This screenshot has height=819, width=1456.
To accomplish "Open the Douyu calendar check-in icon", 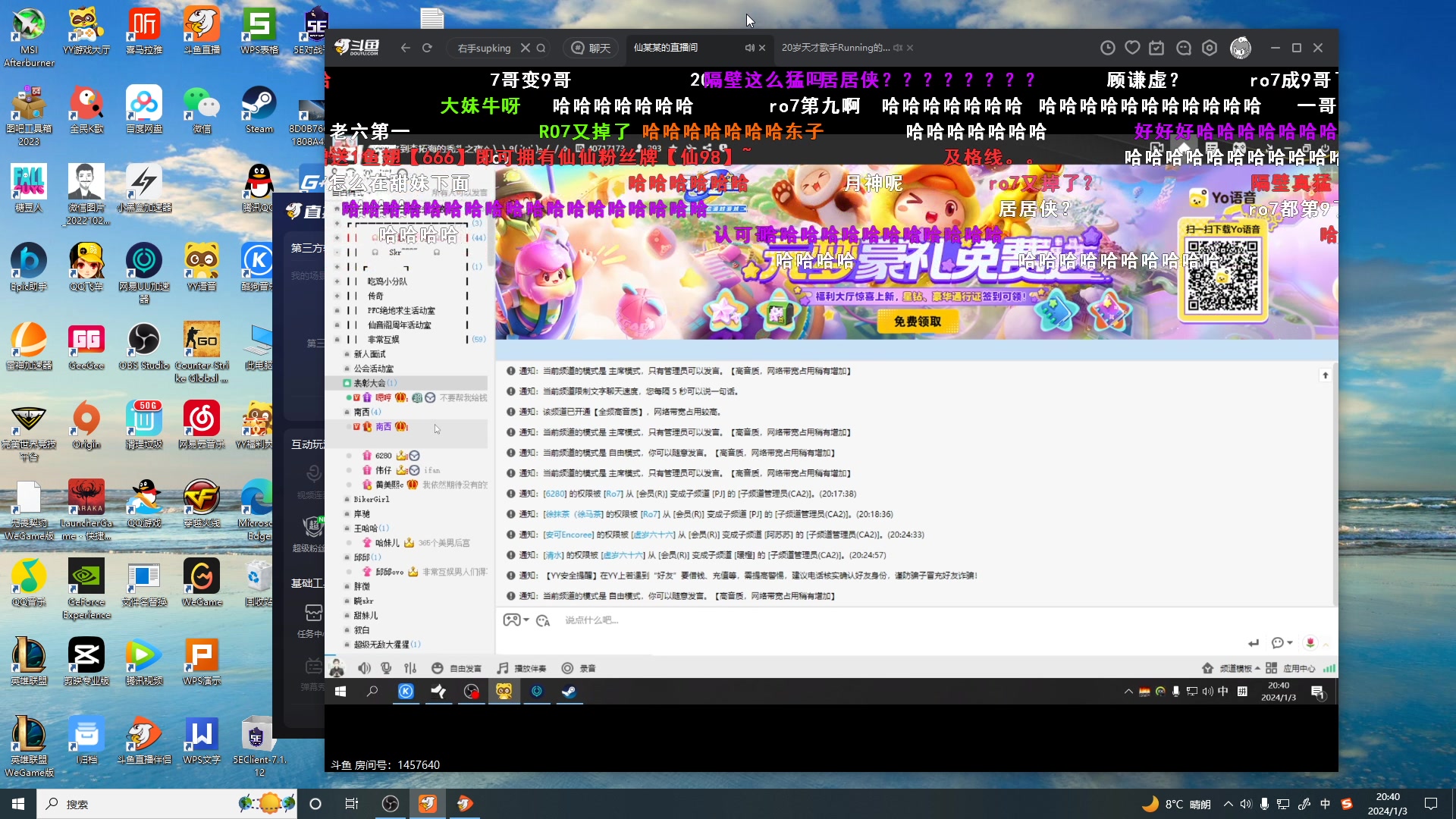I will tap(1156, 48).
